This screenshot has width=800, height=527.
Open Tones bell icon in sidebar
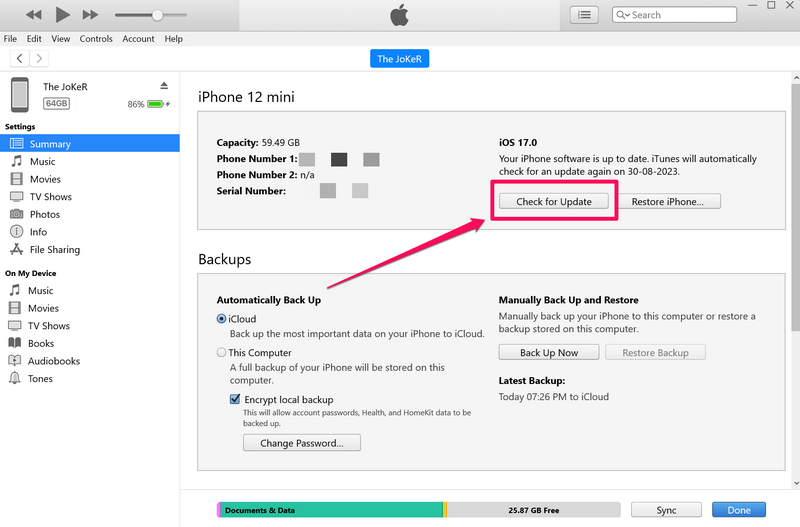15,379
